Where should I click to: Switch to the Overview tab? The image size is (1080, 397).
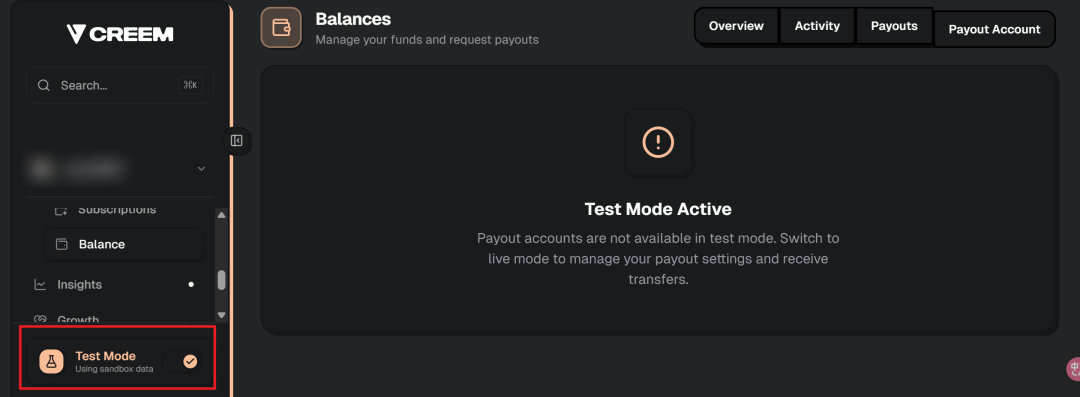coord(736,26)
